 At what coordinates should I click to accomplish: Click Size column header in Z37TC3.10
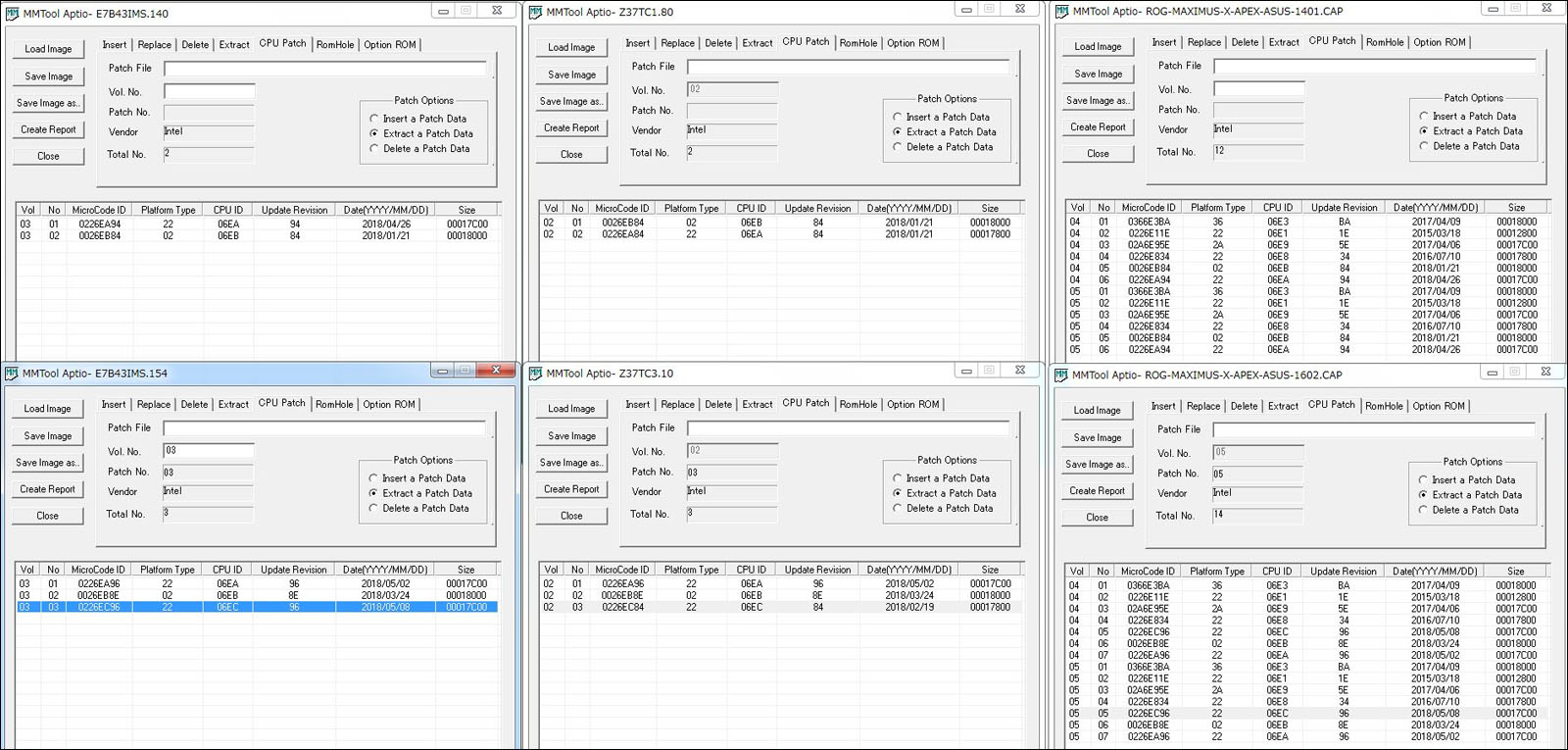[990, 570]
